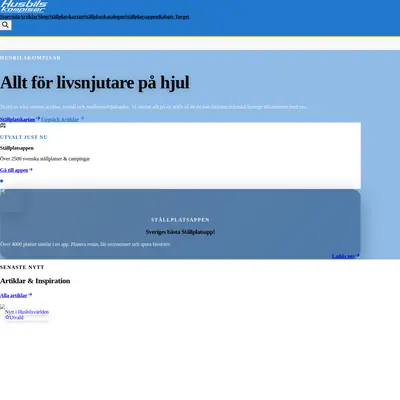Open Rabatt-Torget in the navigation bar
Viewport: 400px width, 400px height.
click(174, 17)
